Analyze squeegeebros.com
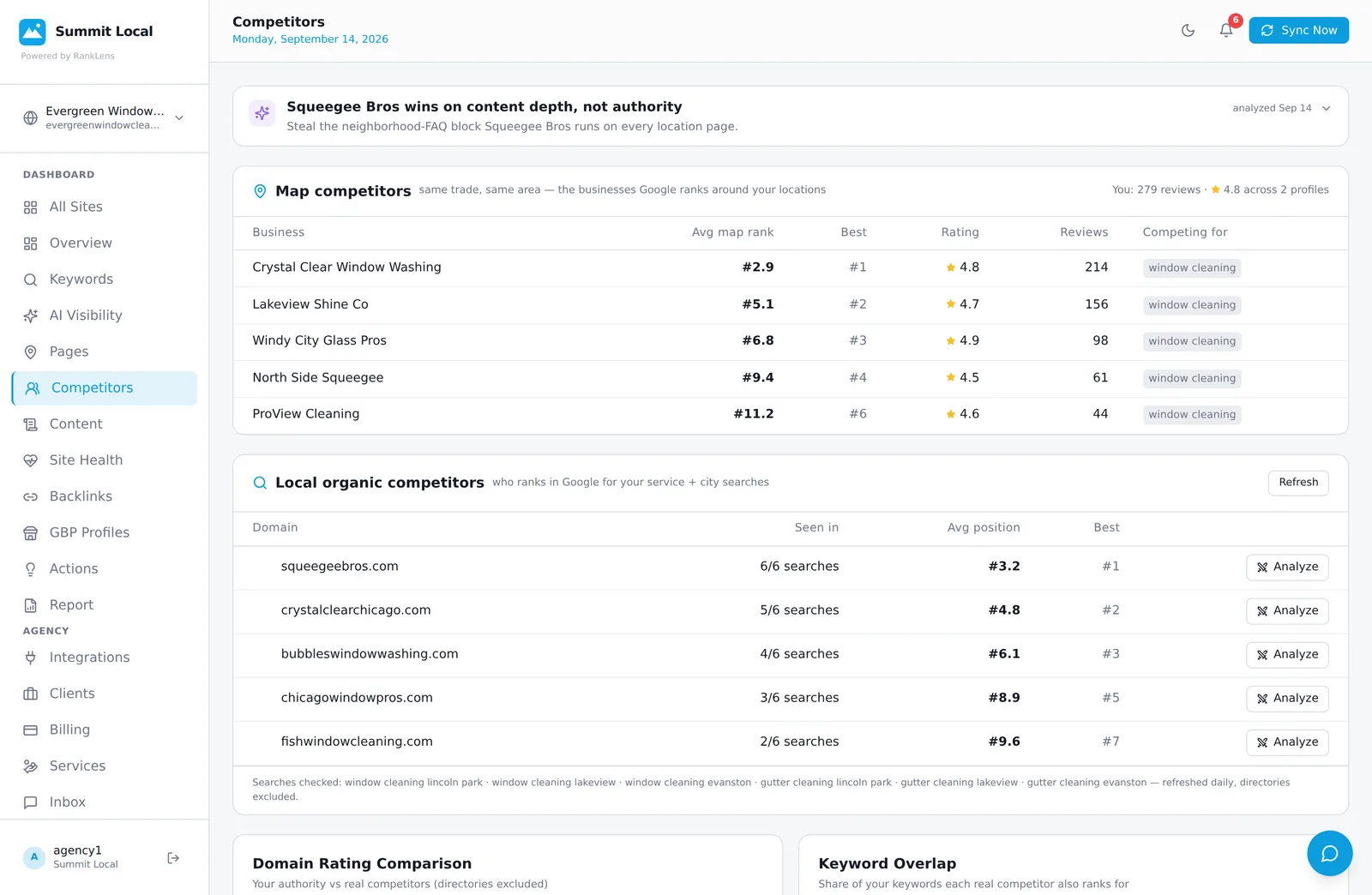This screenshot has height=895, width=1372. (1287, 568)
